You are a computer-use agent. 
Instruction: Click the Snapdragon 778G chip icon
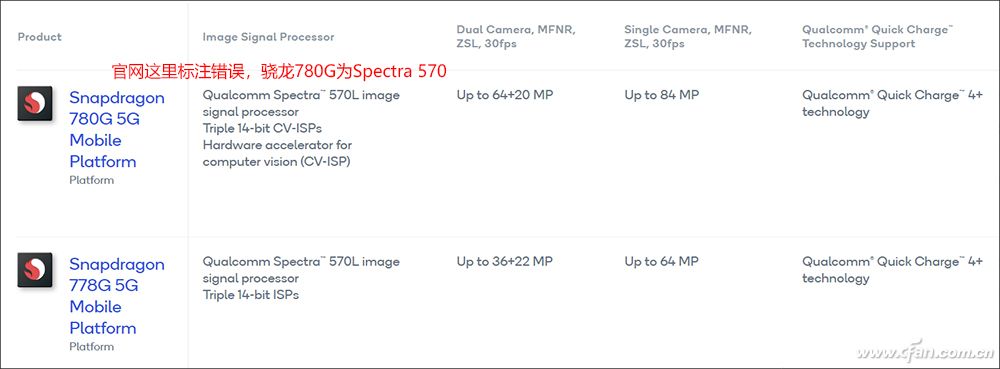(x=34, y=270)
